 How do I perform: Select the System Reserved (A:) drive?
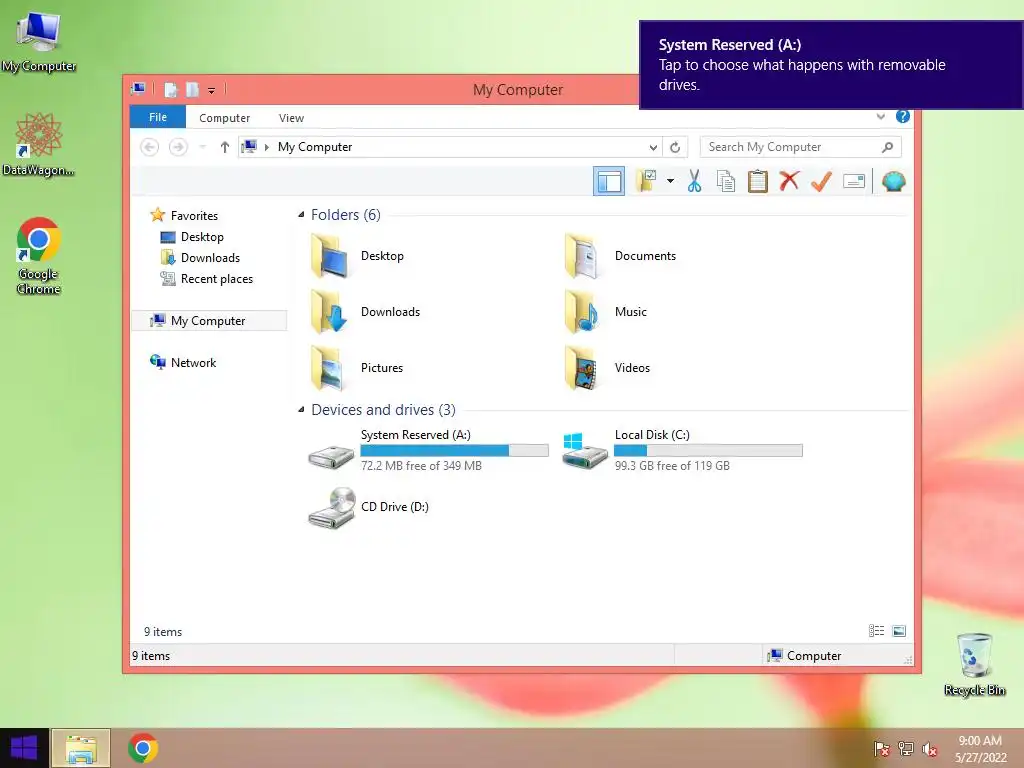click(x=428, y=450)
